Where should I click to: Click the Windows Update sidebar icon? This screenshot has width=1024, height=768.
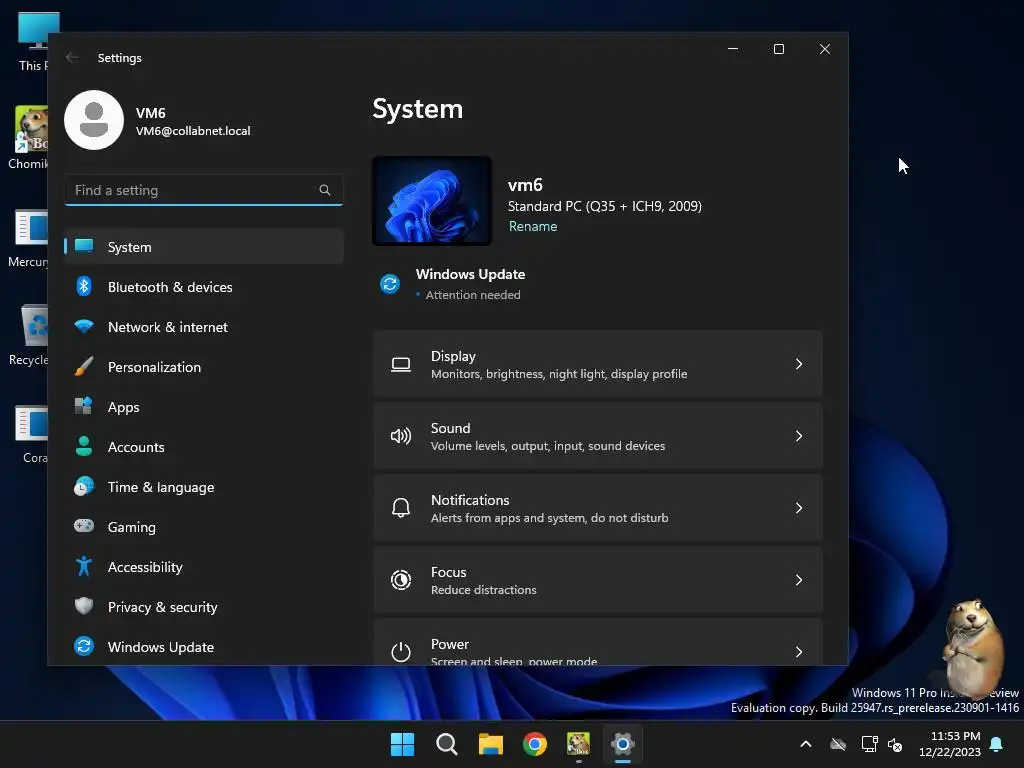(84, 646)
